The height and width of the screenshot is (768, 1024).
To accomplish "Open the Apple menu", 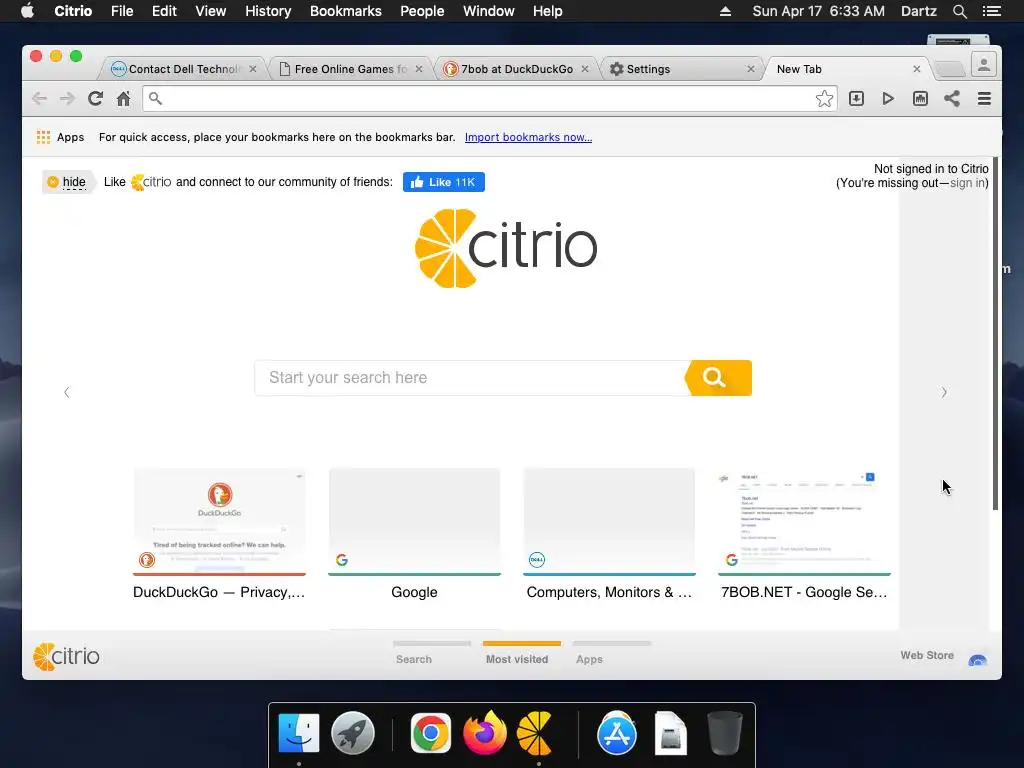I will click(x=27, y=11).
